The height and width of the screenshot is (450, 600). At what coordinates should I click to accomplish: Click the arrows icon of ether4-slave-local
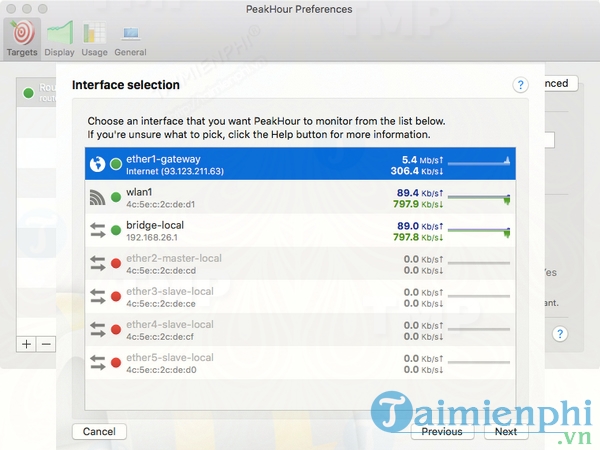[98, 330]
